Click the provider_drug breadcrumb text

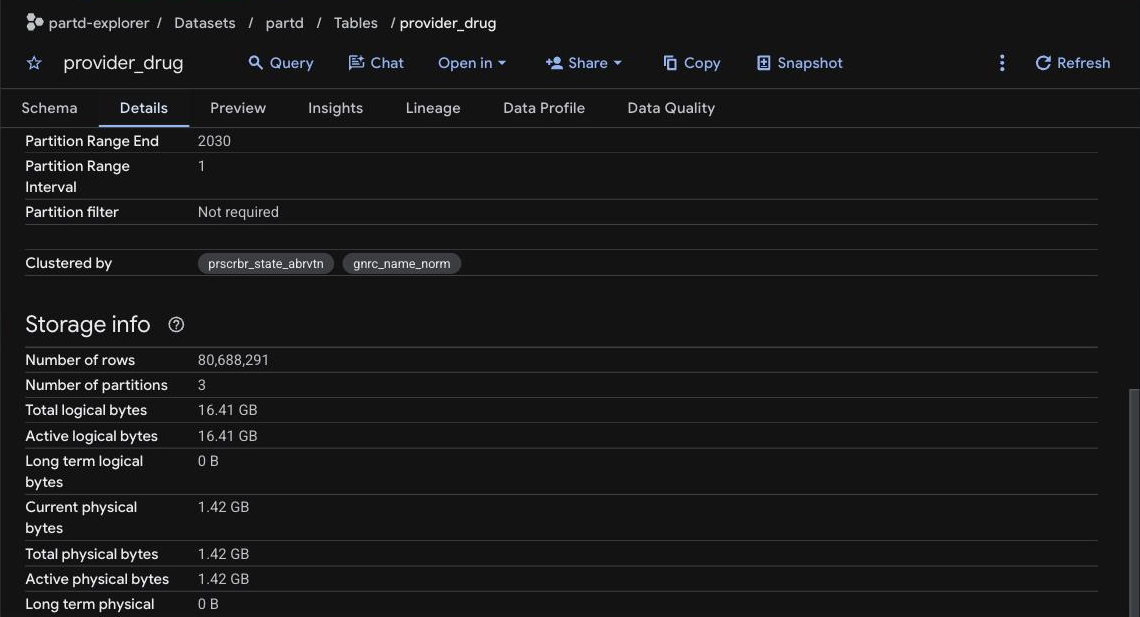[448, 23]
